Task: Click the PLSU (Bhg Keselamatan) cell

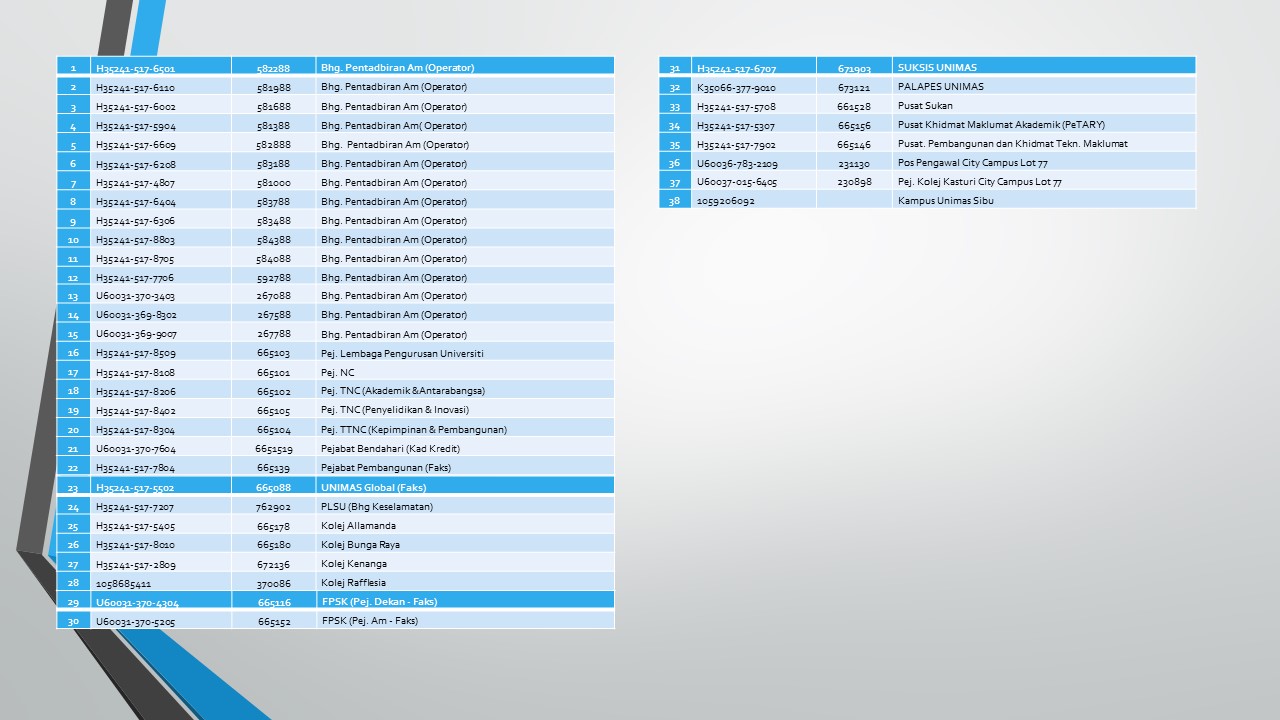Action: [x=376, y=507]
